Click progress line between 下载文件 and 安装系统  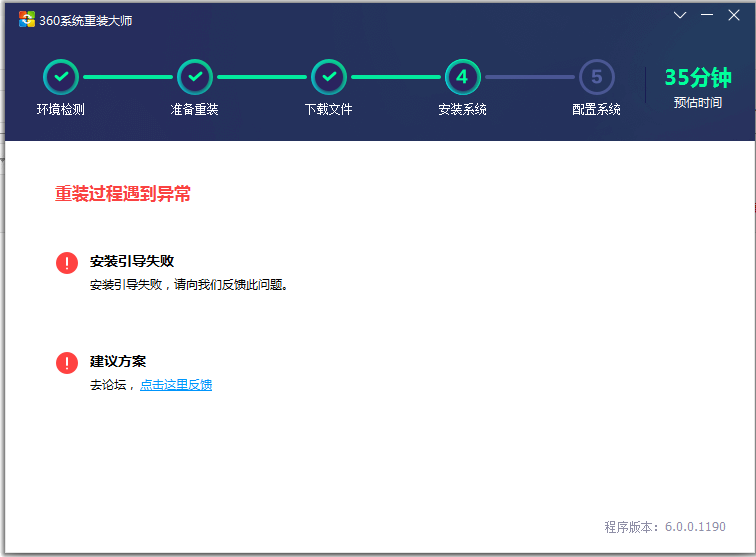pyautogui.click(x=396, y=77)
